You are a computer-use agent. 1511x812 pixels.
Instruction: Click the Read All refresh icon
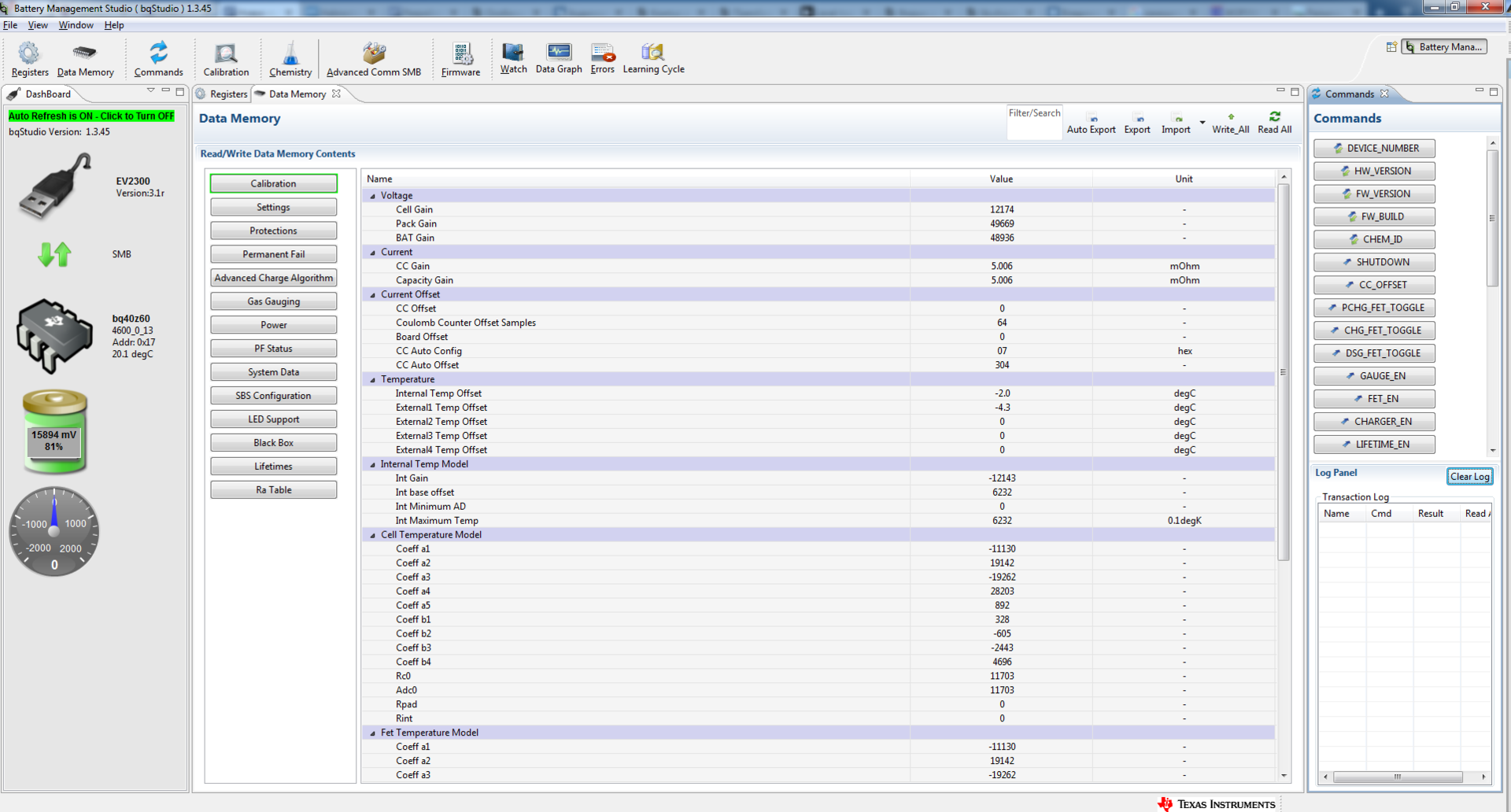tap(1275, 116)
